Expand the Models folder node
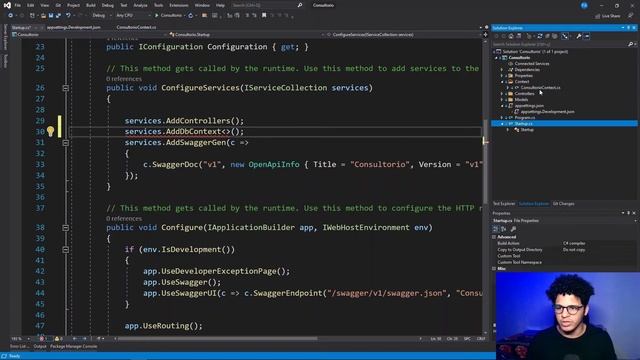The height and width of the screenshot is (360, 640). coord(502,100)
